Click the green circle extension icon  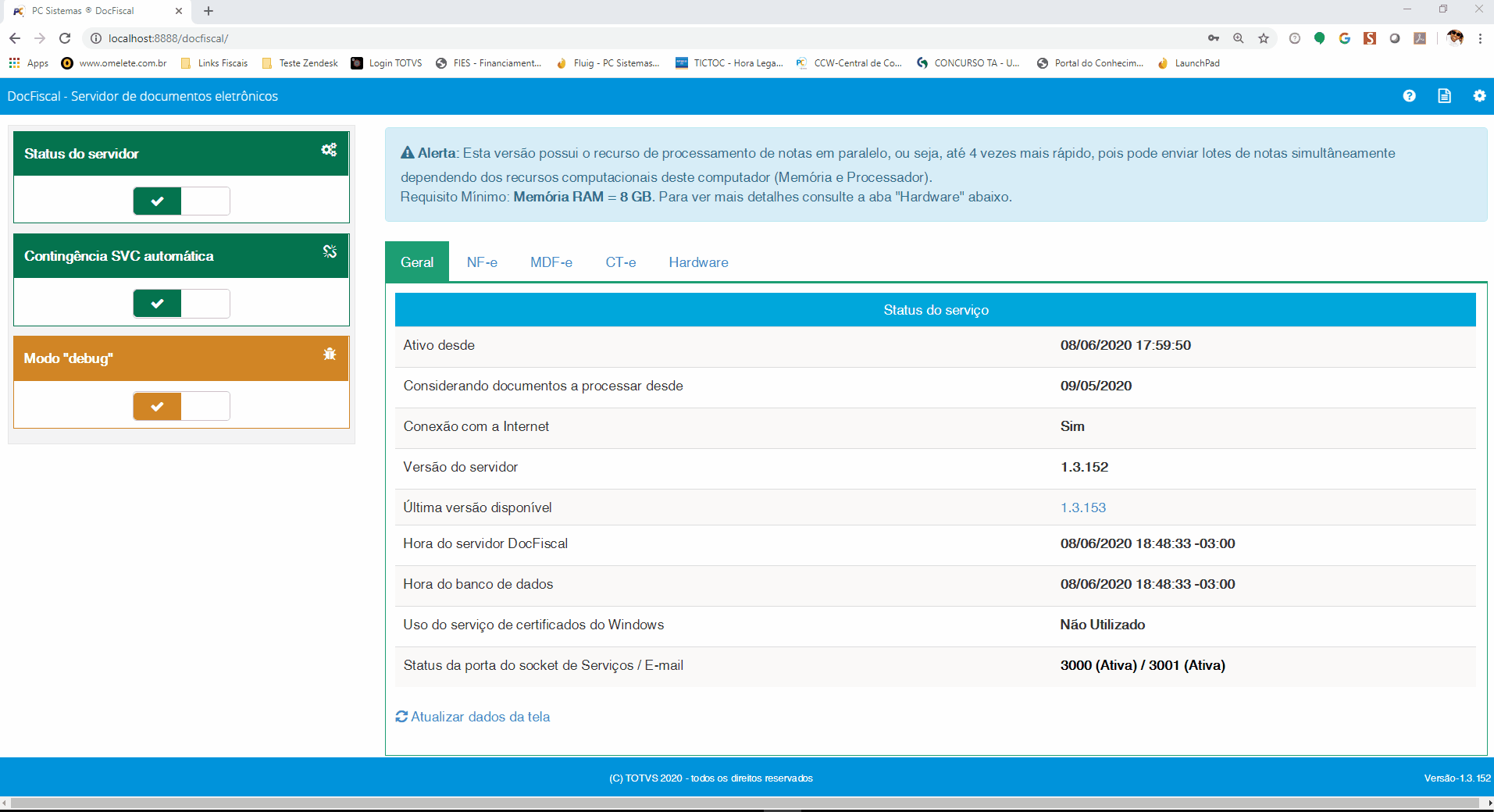coord(1320,38)
